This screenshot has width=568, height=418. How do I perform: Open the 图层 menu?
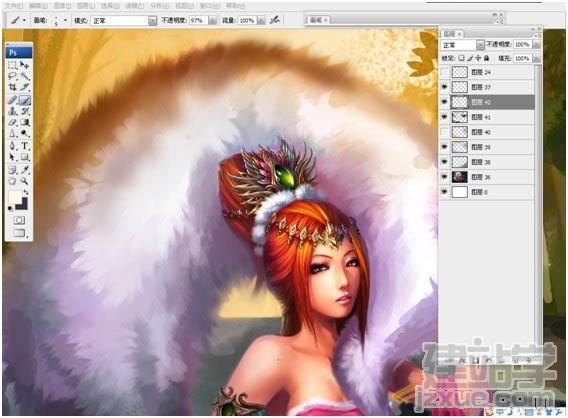click(86, 6)
